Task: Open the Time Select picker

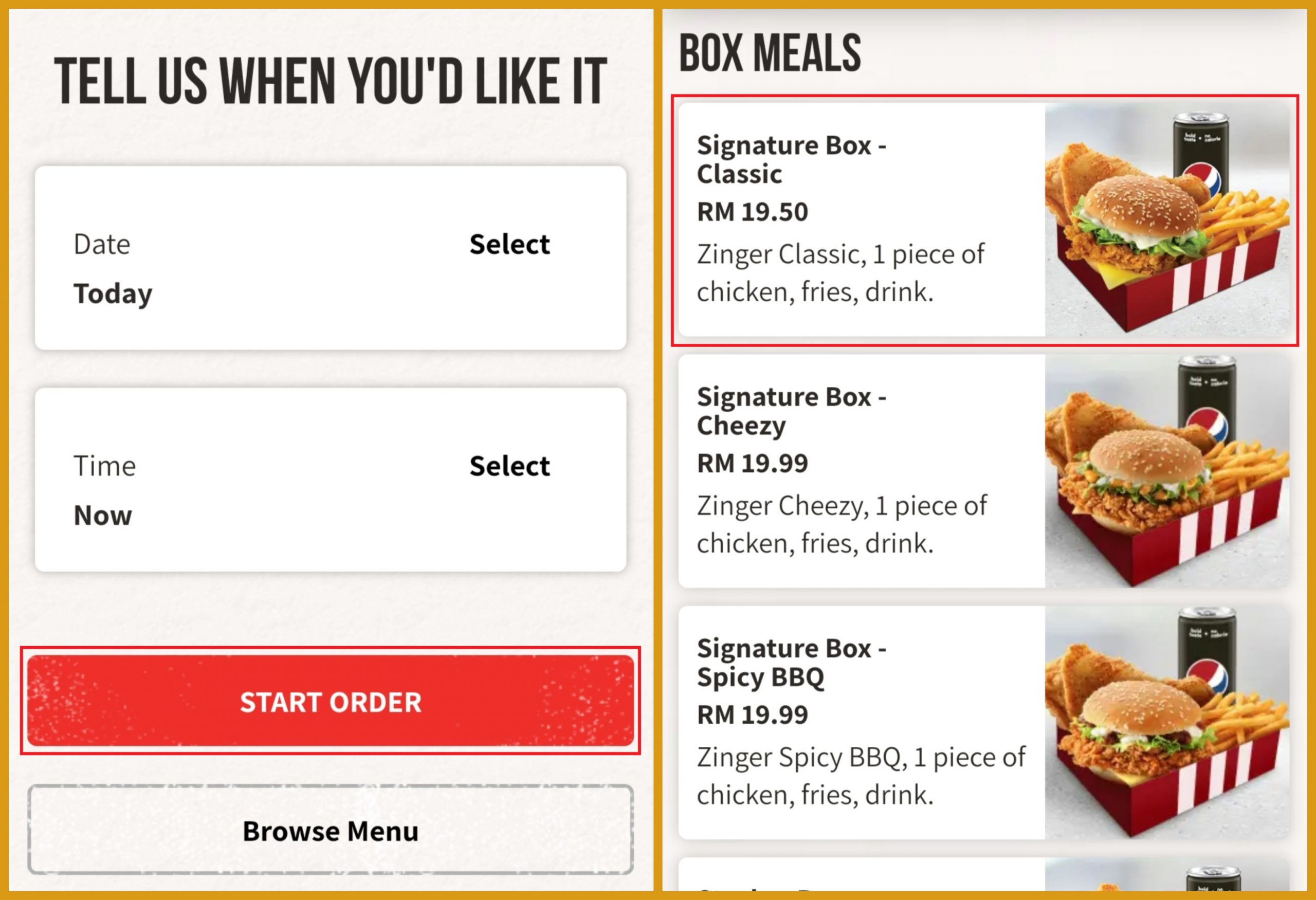Action: [509, 466]
